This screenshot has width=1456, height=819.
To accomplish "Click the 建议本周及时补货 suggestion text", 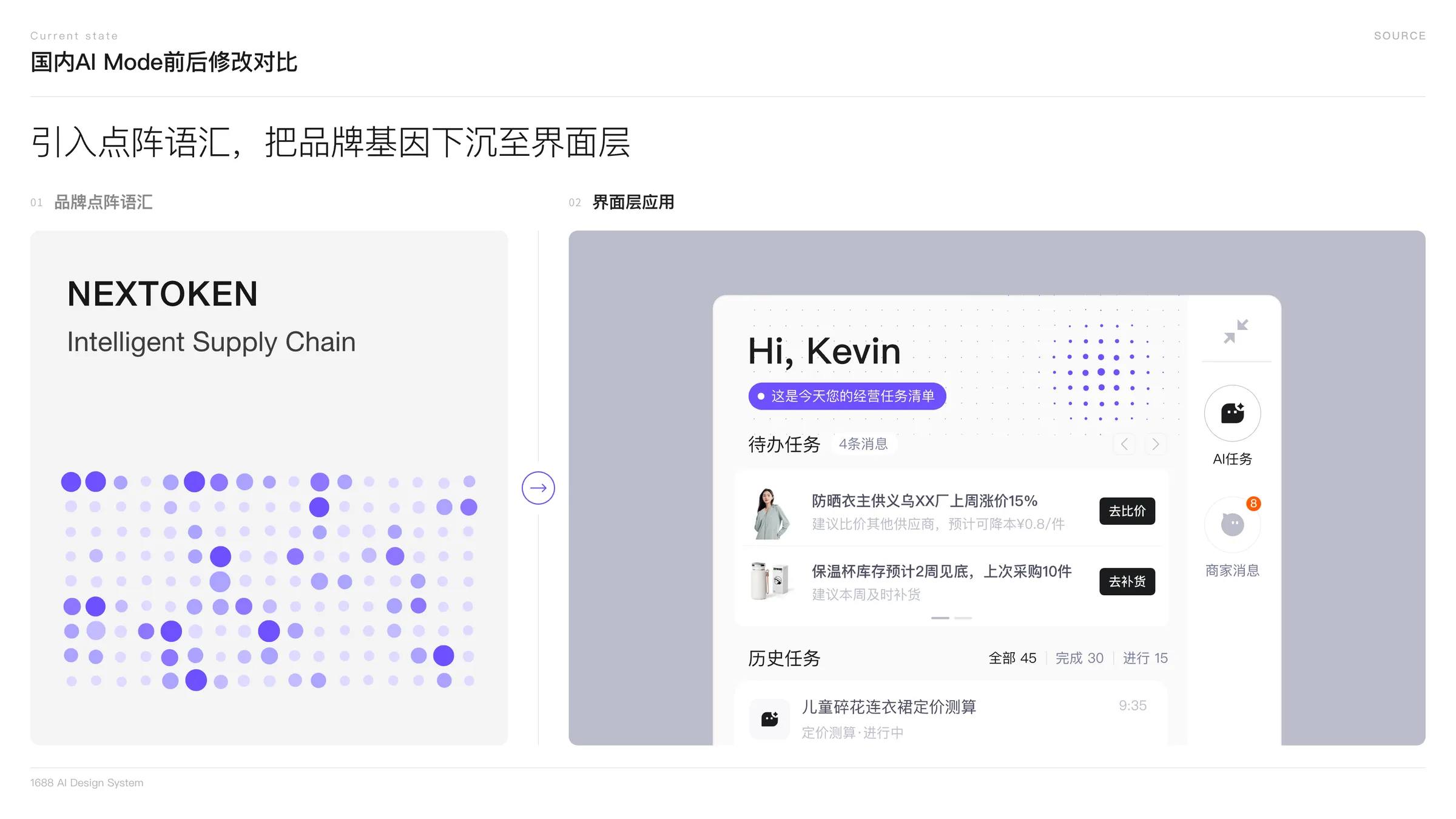I will tap(866, 595).
